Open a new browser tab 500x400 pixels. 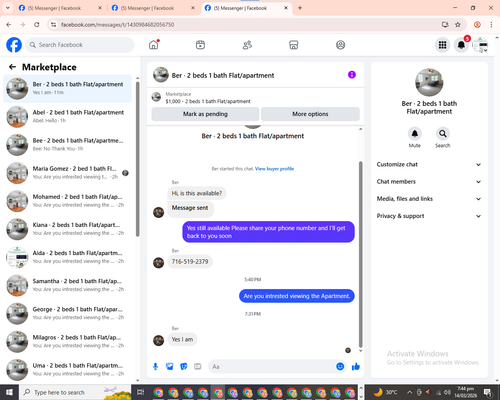point(300,8)
